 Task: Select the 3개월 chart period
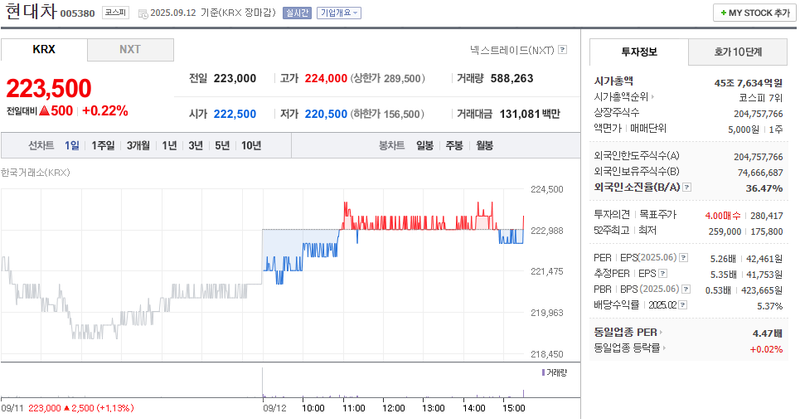(138, 145)
